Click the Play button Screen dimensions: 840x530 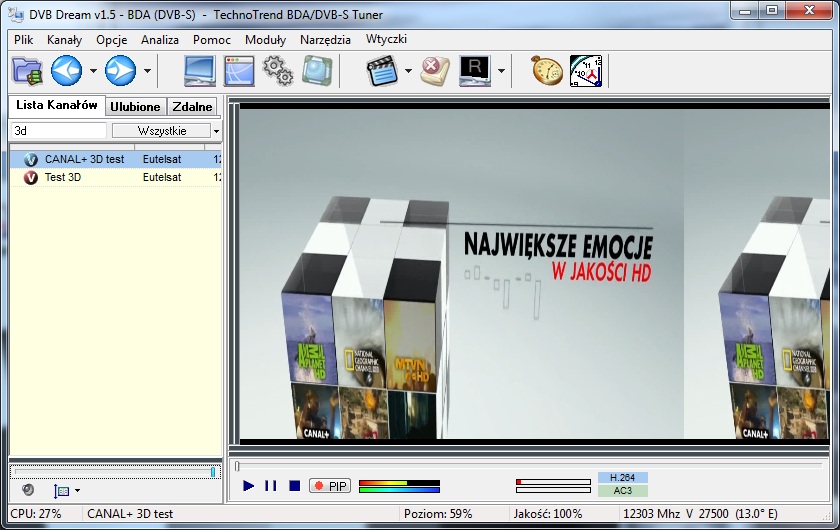tap(248, 486)
